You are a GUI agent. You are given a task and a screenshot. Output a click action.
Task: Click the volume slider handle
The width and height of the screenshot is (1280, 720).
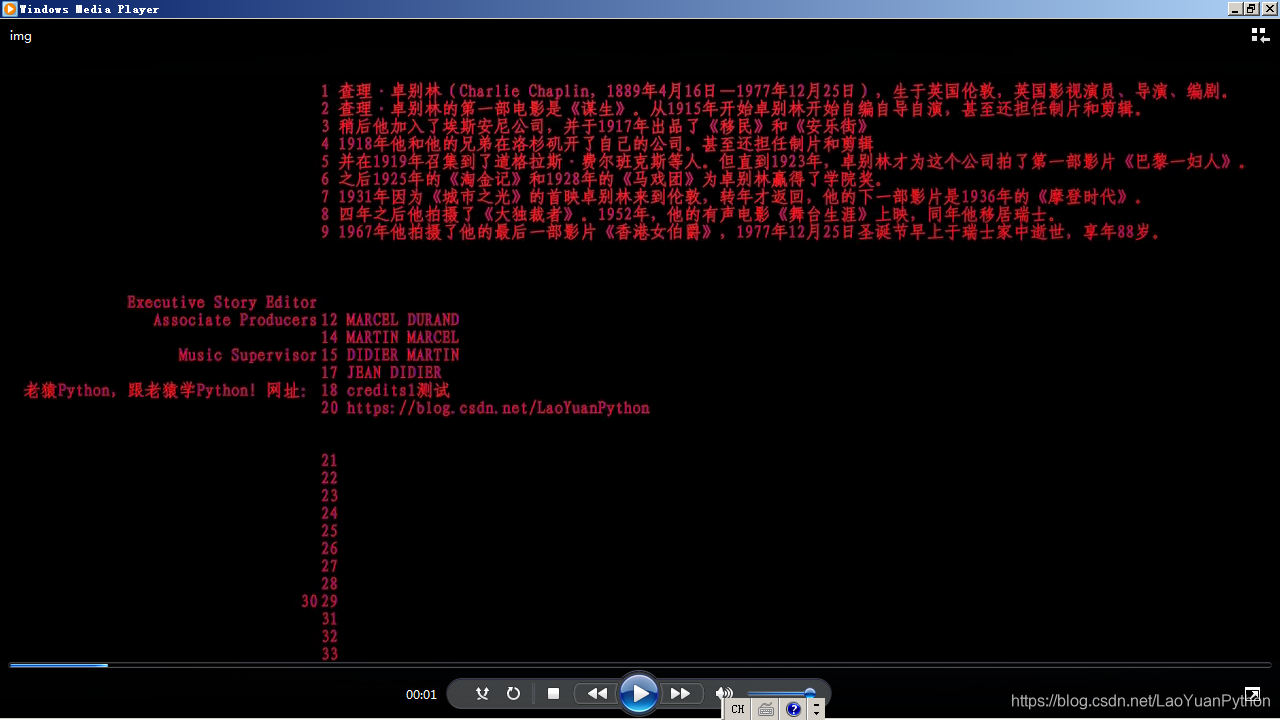(x=809, y=693)
